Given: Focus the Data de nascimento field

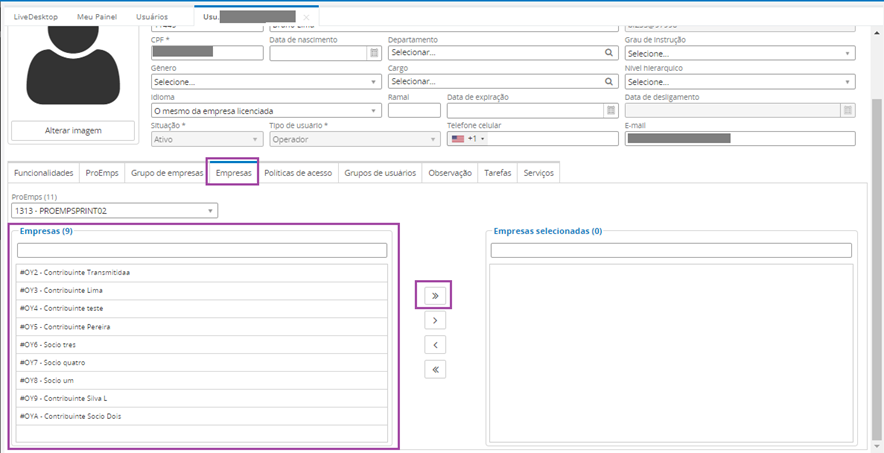Looking at the screenshot, I should (319, 53).
